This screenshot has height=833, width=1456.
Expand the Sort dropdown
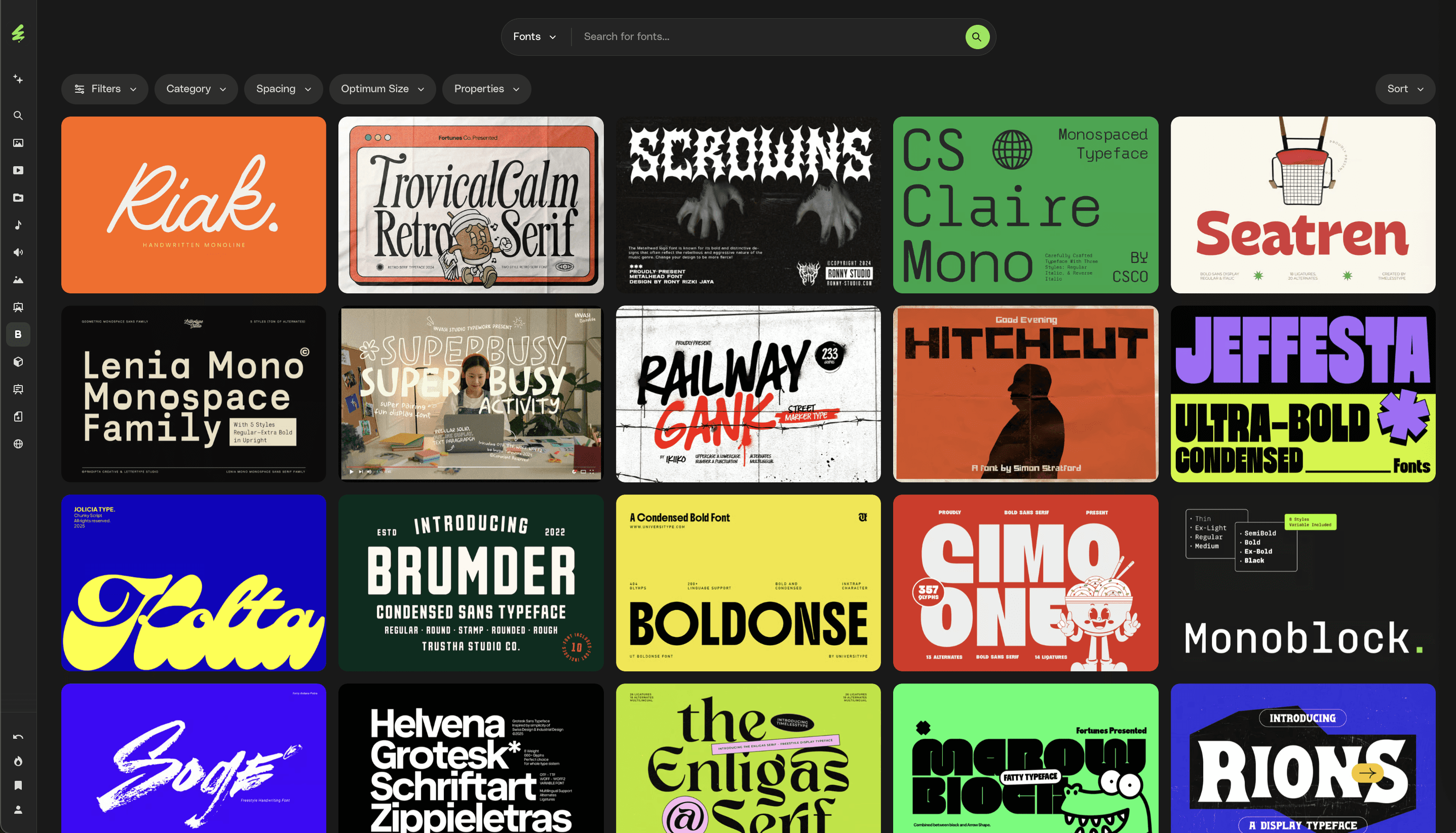(1404, 89)
